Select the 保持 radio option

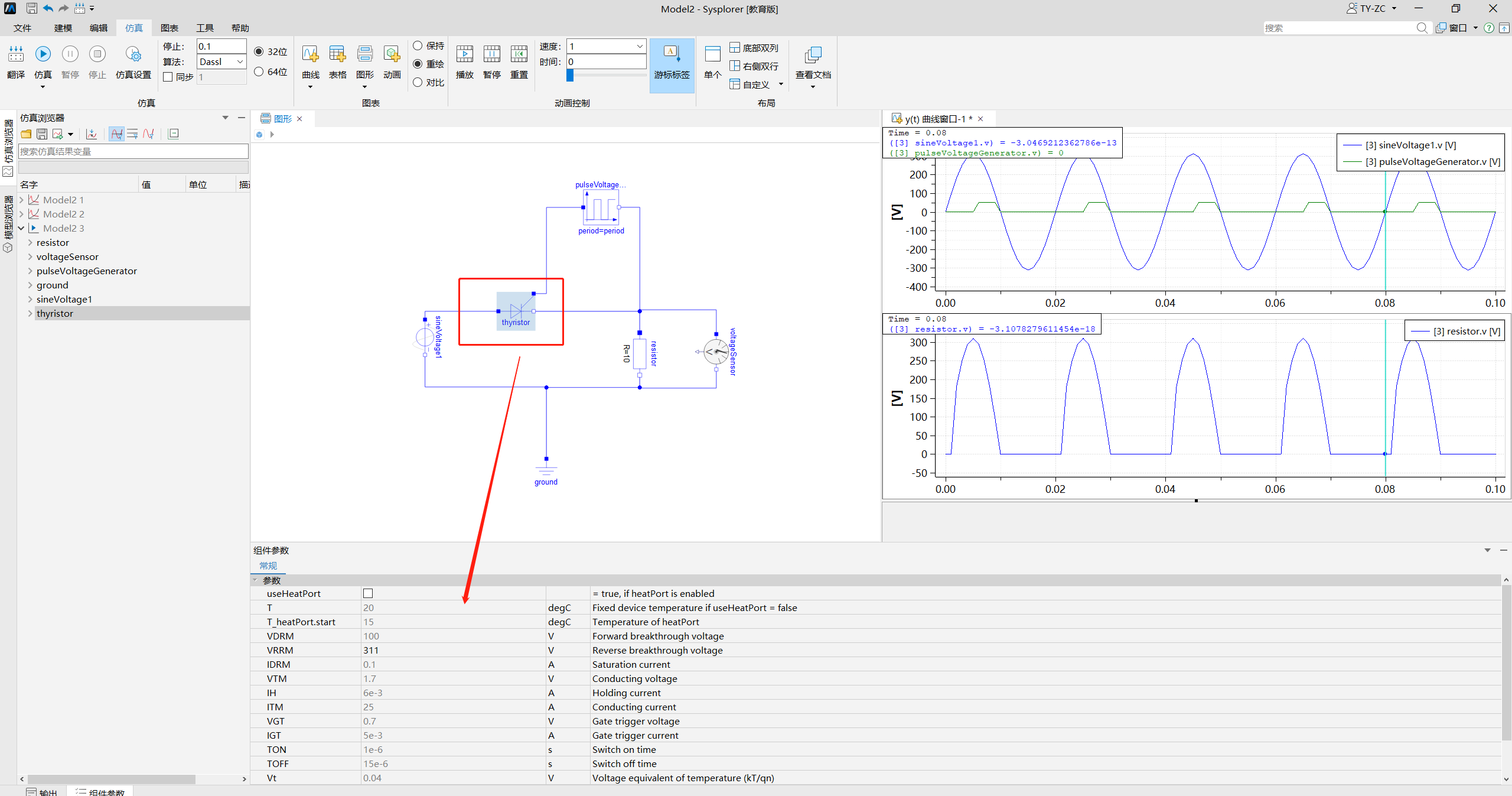(x=418, y=46)
